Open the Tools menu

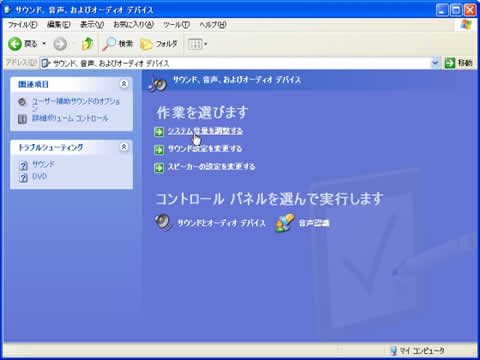(x=176, y=25)
